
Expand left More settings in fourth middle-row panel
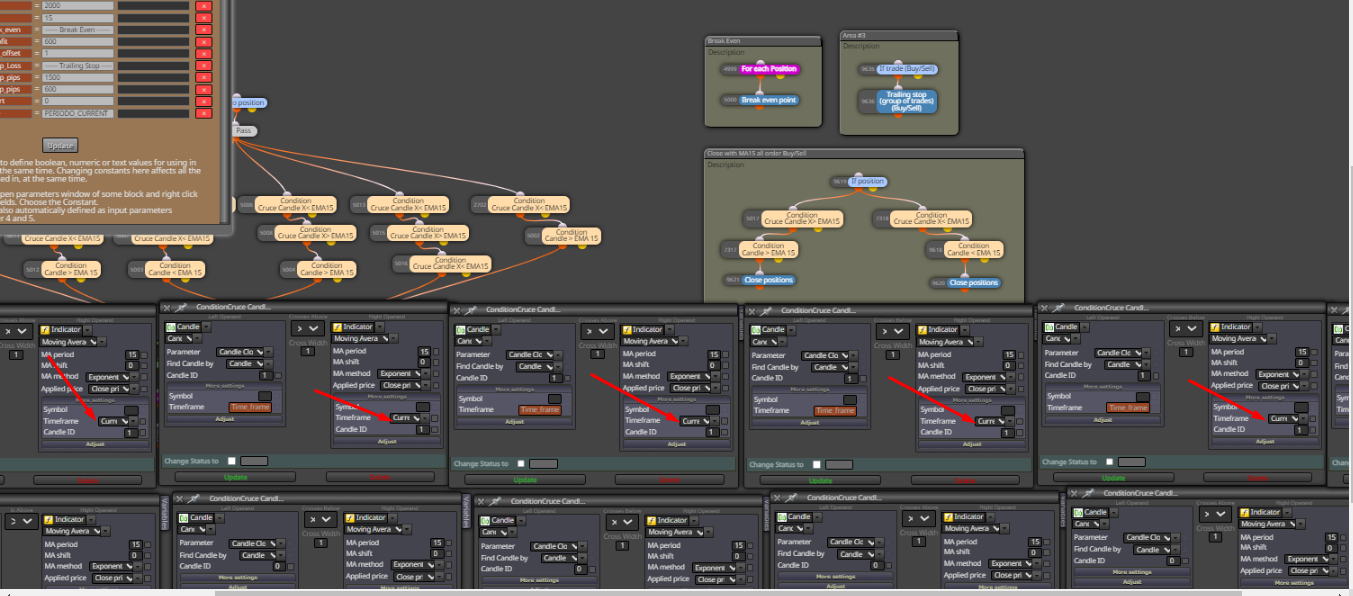point(1101,385)
